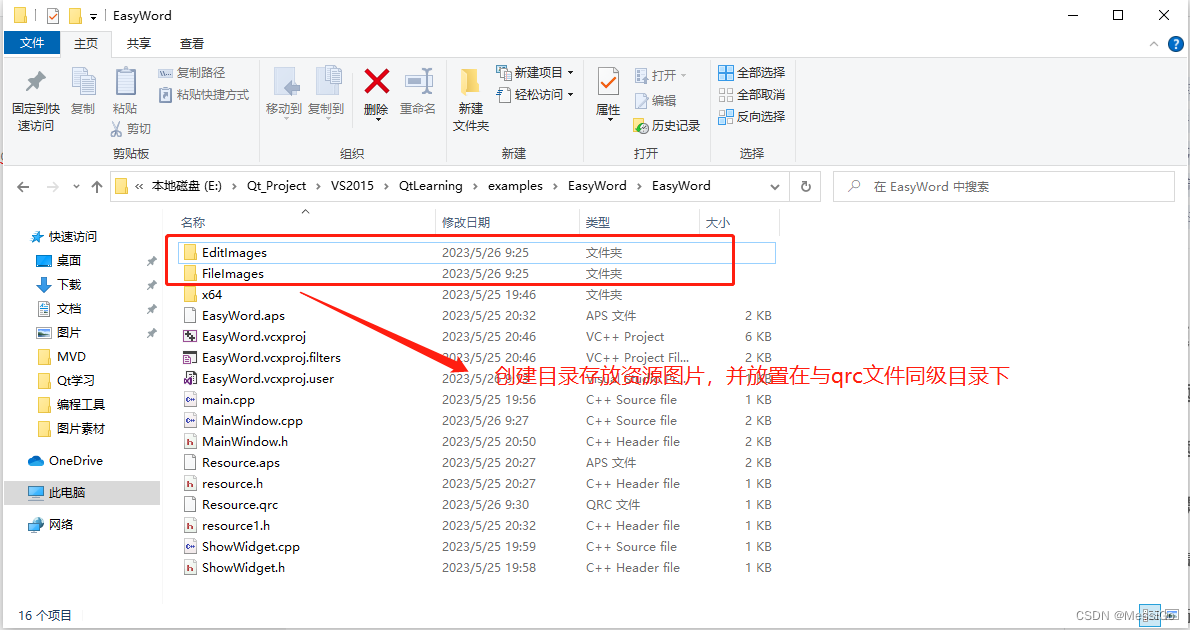Viewport: 1190px width, 630px height.
Task: Click the red Delete icon
Action: 376,81
